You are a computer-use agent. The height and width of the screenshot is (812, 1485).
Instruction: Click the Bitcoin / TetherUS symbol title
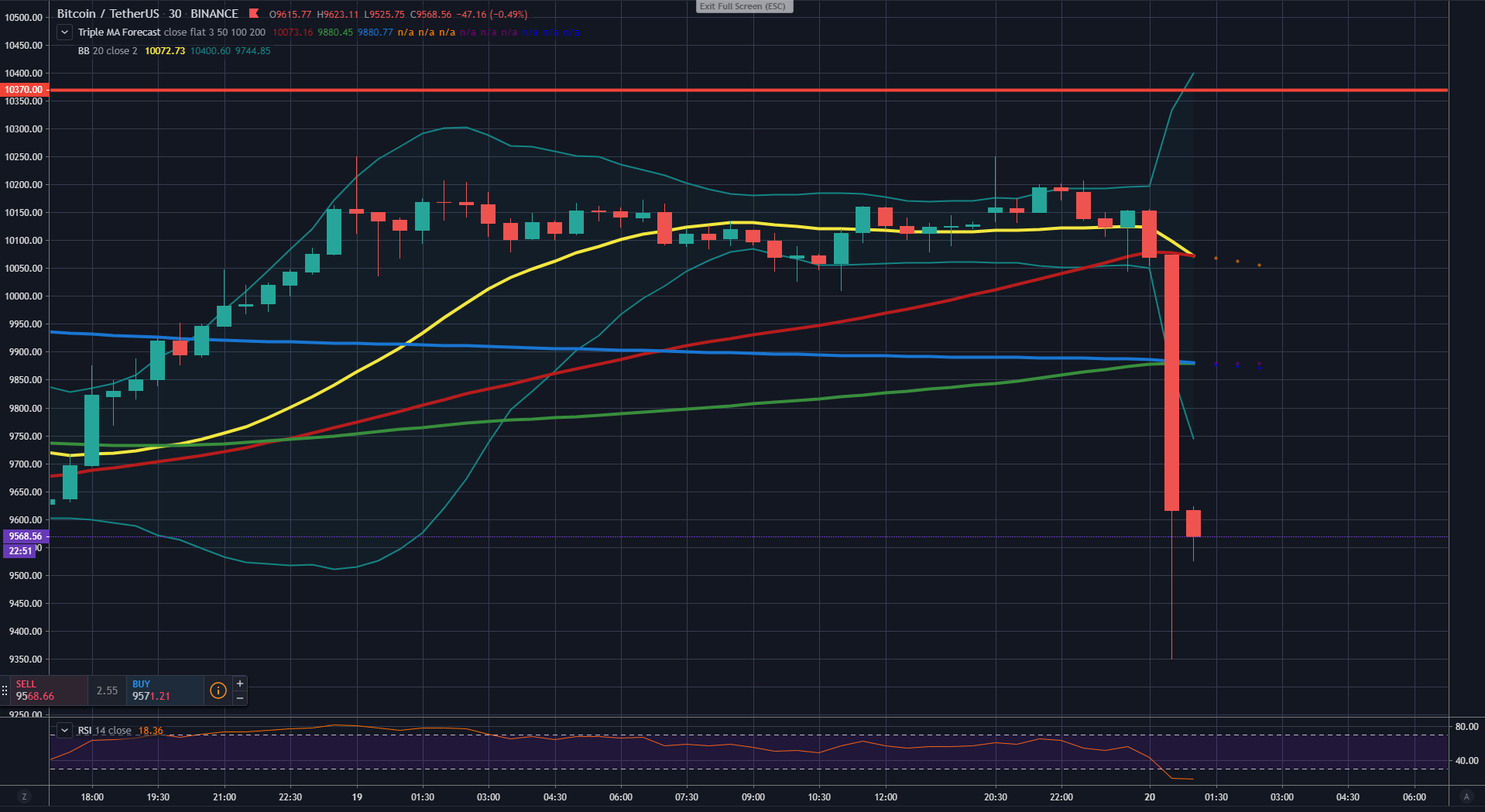click(108, 14)
